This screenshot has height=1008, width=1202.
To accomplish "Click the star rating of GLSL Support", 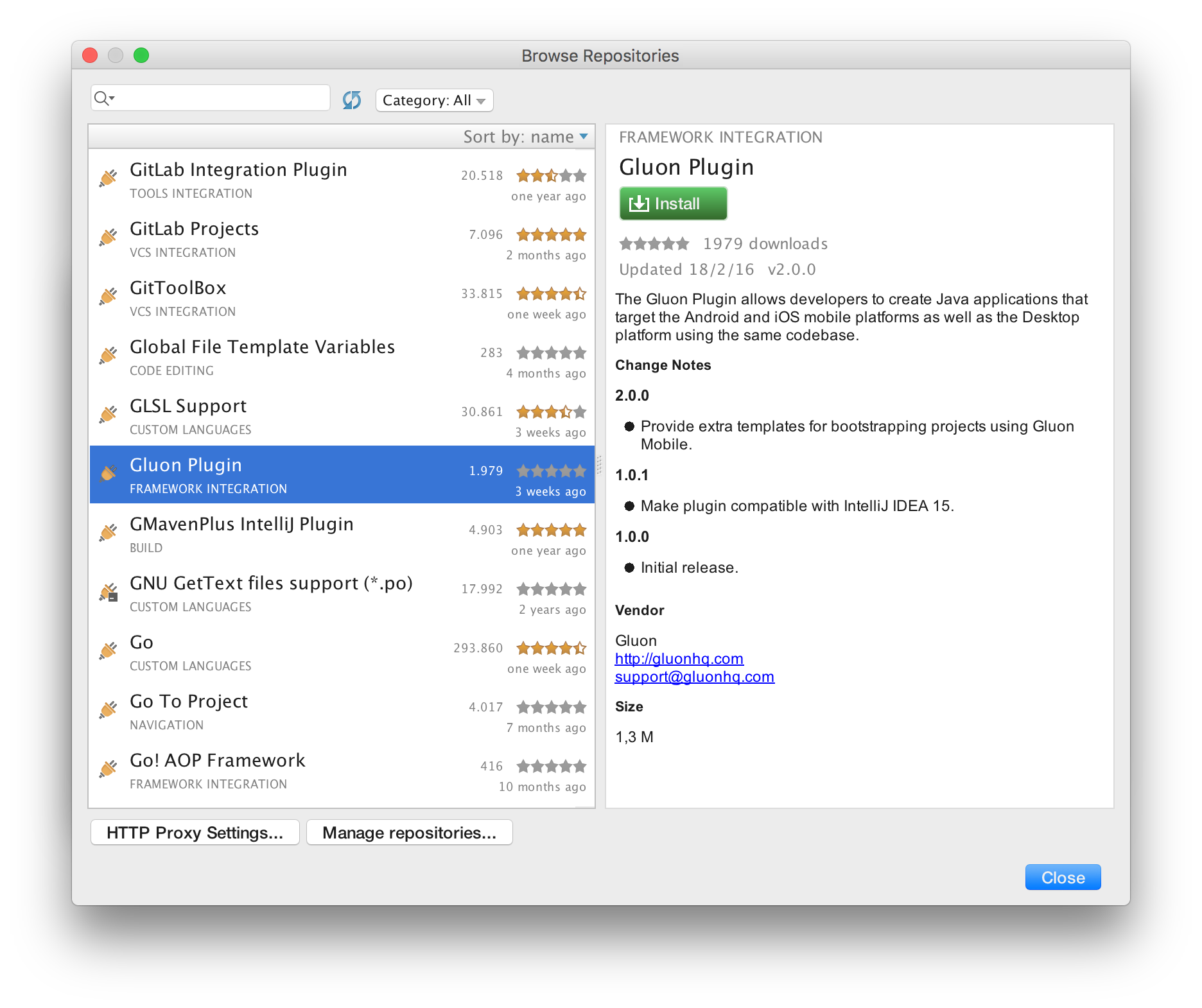I will [552, 412].
